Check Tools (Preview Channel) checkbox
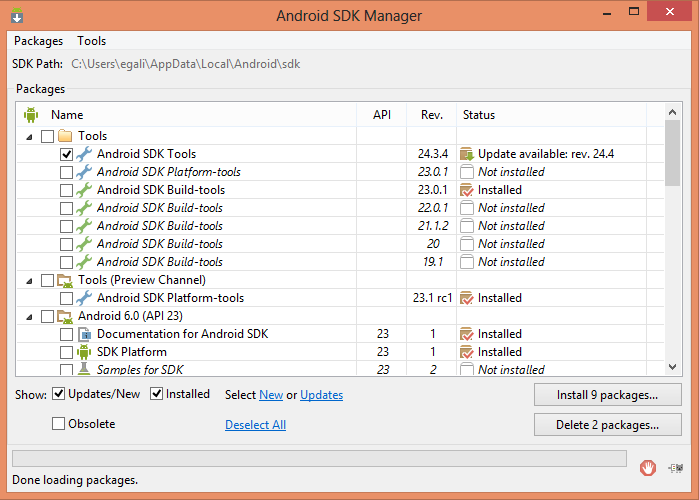This screenshot has width=699, height=500. [x=47, y=280]
